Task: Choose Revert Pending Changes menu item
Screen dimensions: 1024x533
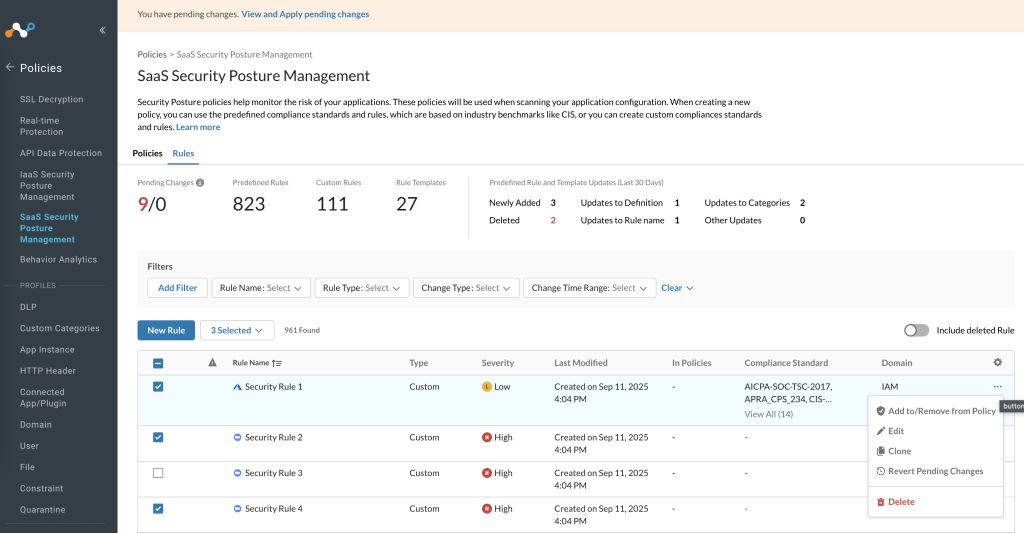Action: click(936, 471)
